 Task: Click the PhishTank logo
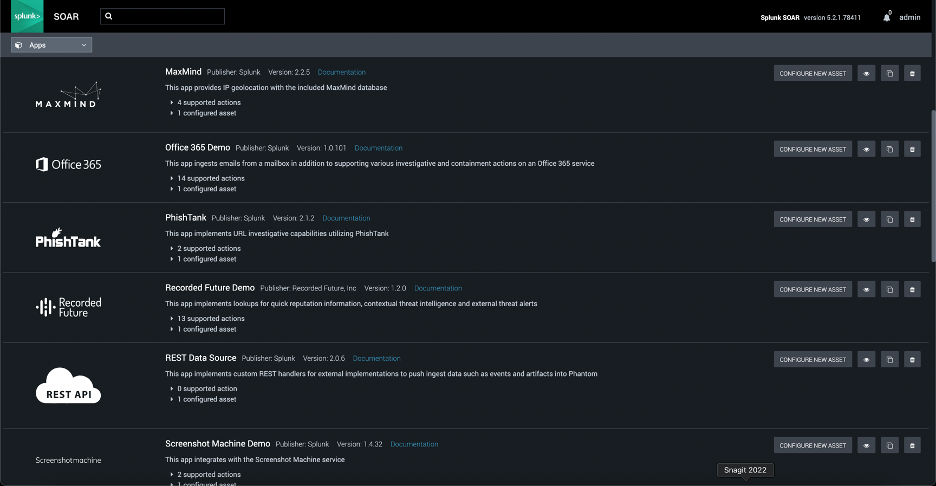68,238
